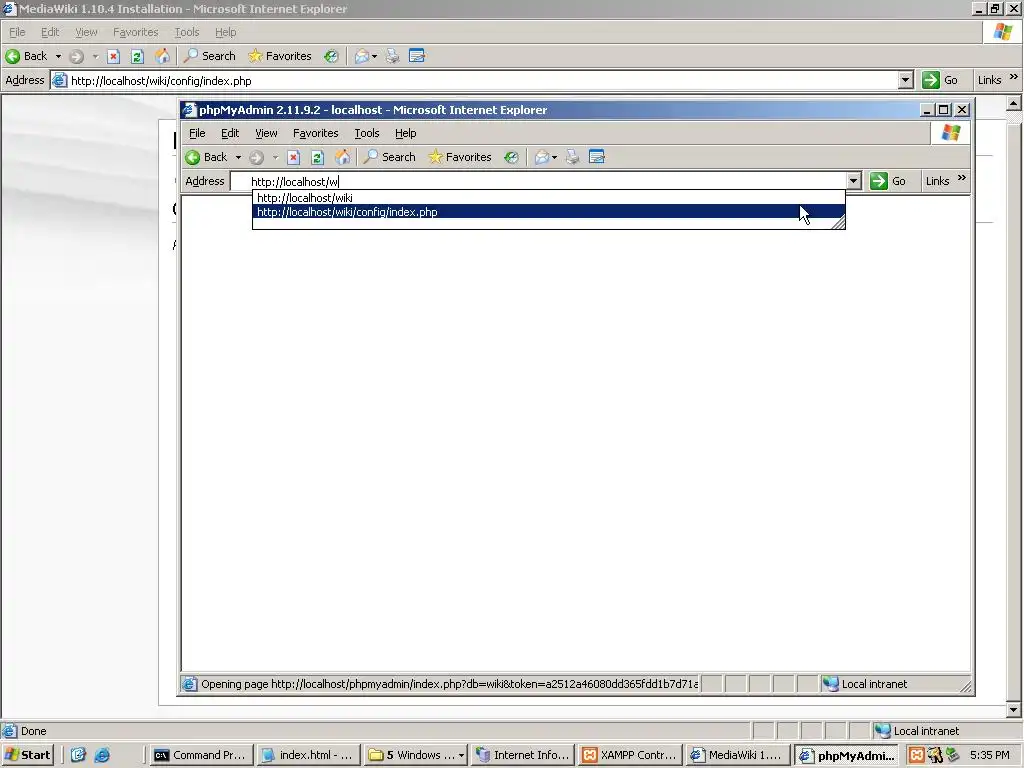Viewport: 1024px width, 768px height.
Task: Click XAMPP icon in system tray
Action: [917, 755]
